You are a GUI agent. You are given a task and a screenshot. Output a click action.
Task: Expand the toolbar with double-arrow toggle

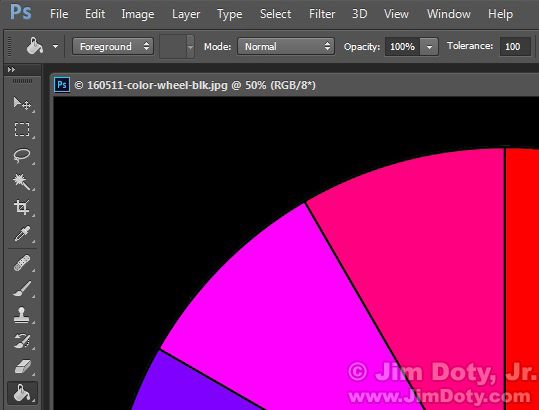tap(11, 70)
